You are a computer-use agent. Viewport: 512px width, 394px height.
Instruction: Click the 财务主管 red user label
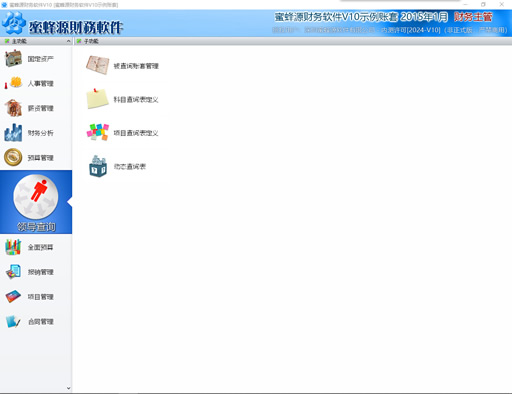pos(473,17)
